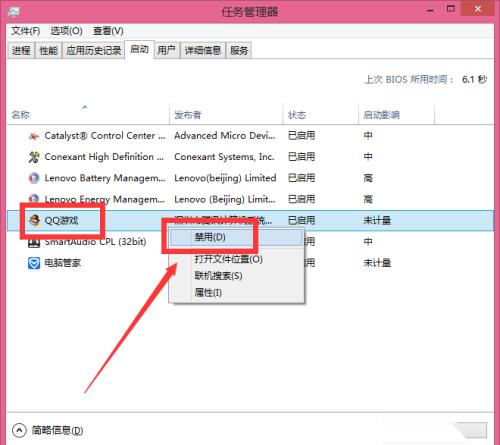This screenshot has width=500, height=445.
Task: Select the Conexant High Definition entry name
Action: click(104, 157)
